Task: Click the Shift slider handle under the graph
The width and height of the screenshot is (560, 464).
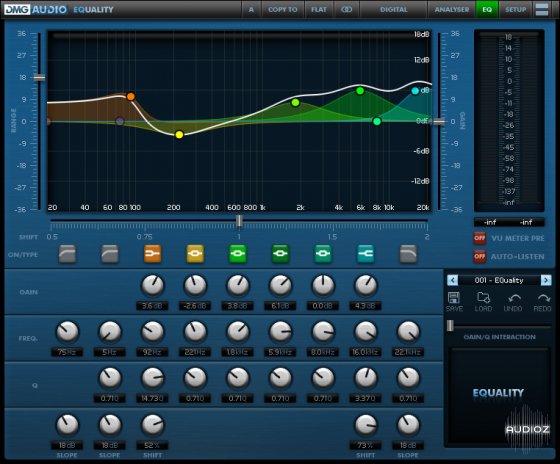Action: click(239, 221)
